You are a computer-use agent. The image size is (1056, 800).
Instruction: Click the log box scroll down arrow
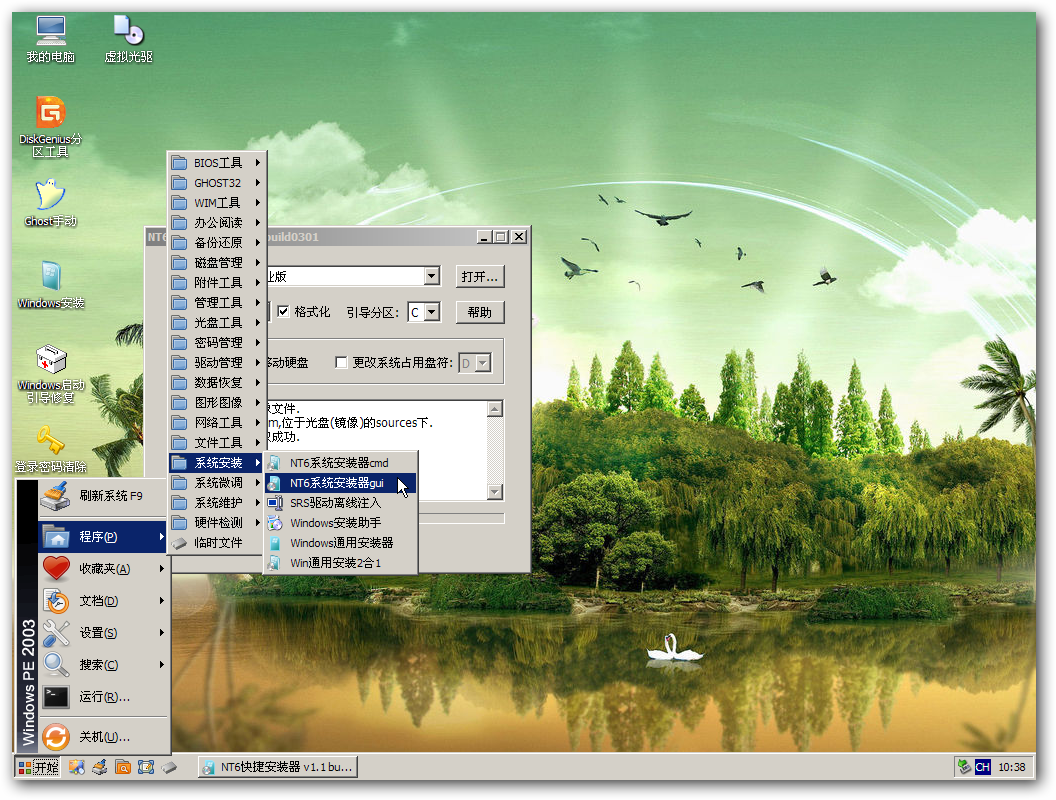(495, 492)
